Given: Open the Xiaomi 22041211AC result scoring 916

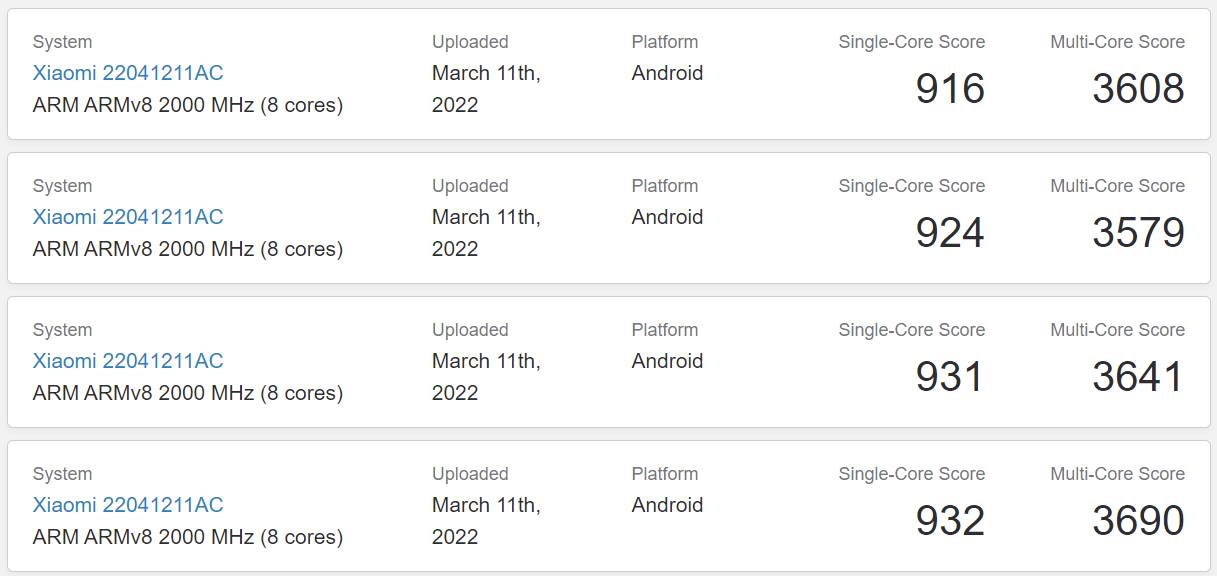Looking at the screenshot, I should [x=128, y=73].
